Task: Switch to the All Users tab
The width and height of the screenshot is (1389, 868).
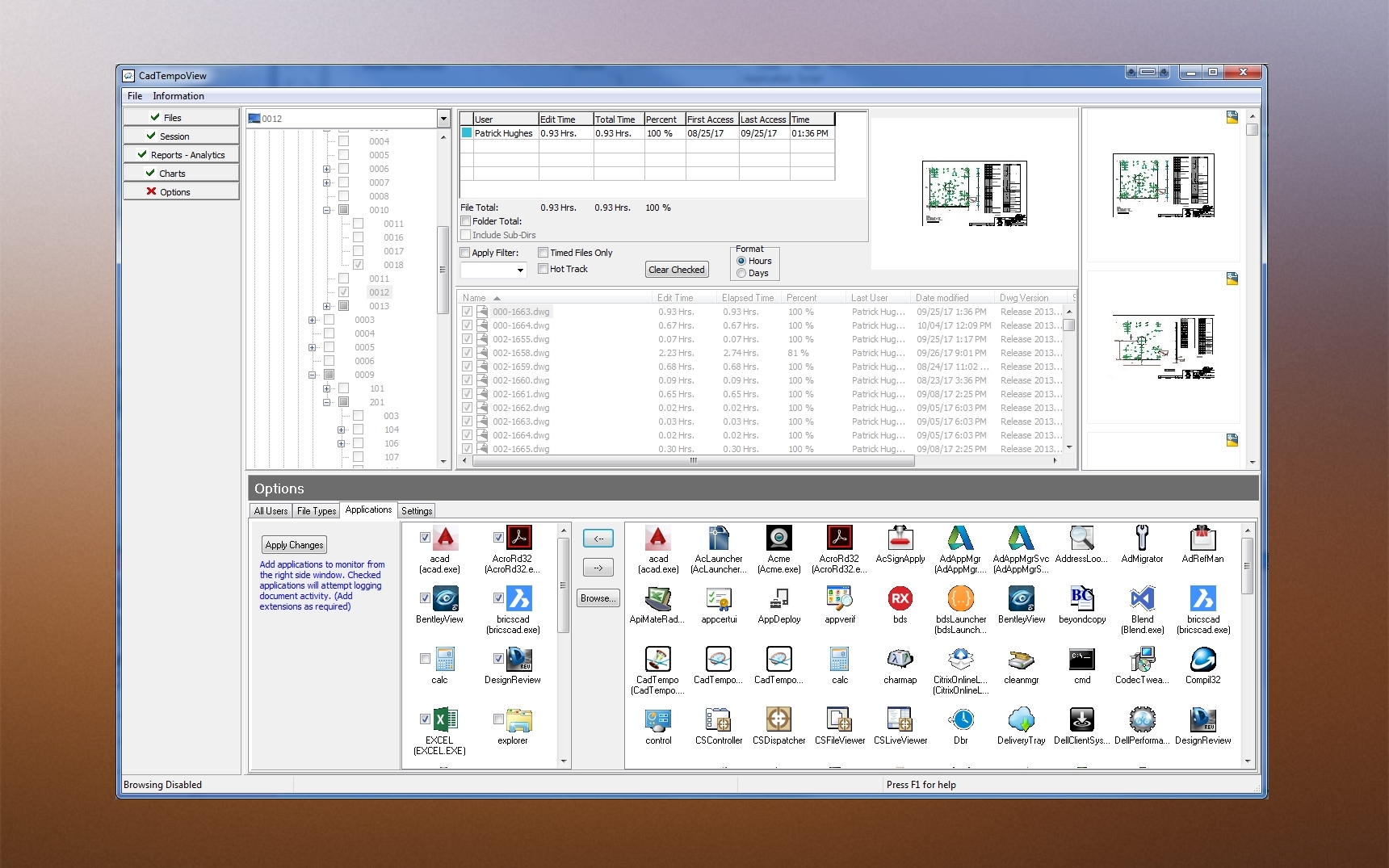Action: [271, 511]
